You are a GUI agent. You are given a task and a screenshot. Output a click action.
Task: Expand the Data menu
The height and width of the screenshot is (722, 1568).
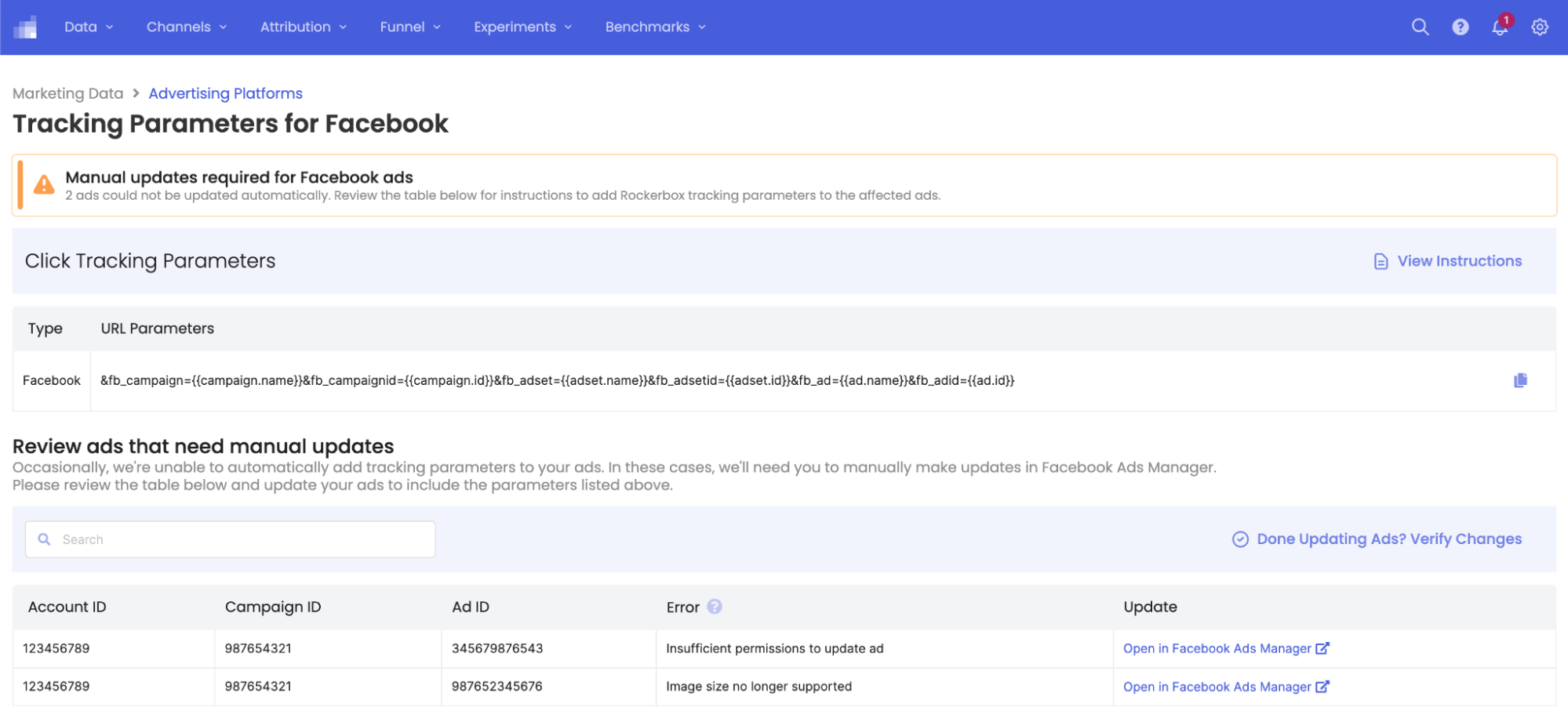89,27
